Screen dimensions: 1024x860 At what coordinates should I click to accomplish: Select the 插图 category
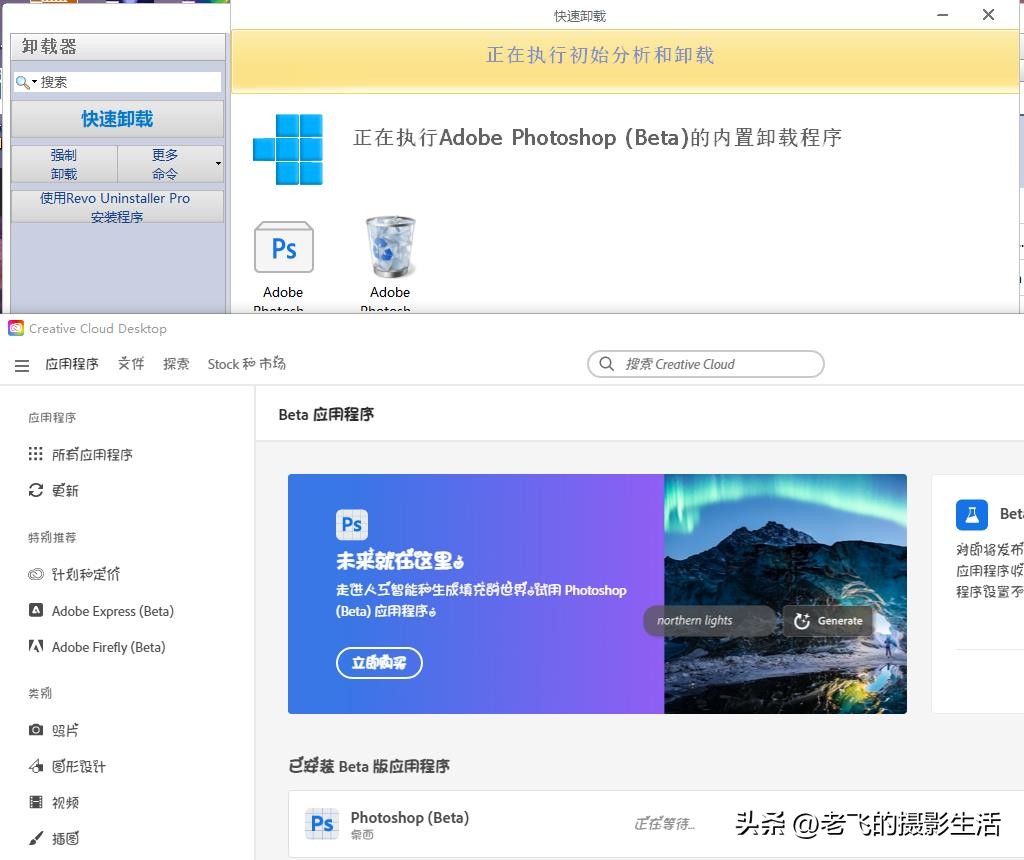point(65,838)
